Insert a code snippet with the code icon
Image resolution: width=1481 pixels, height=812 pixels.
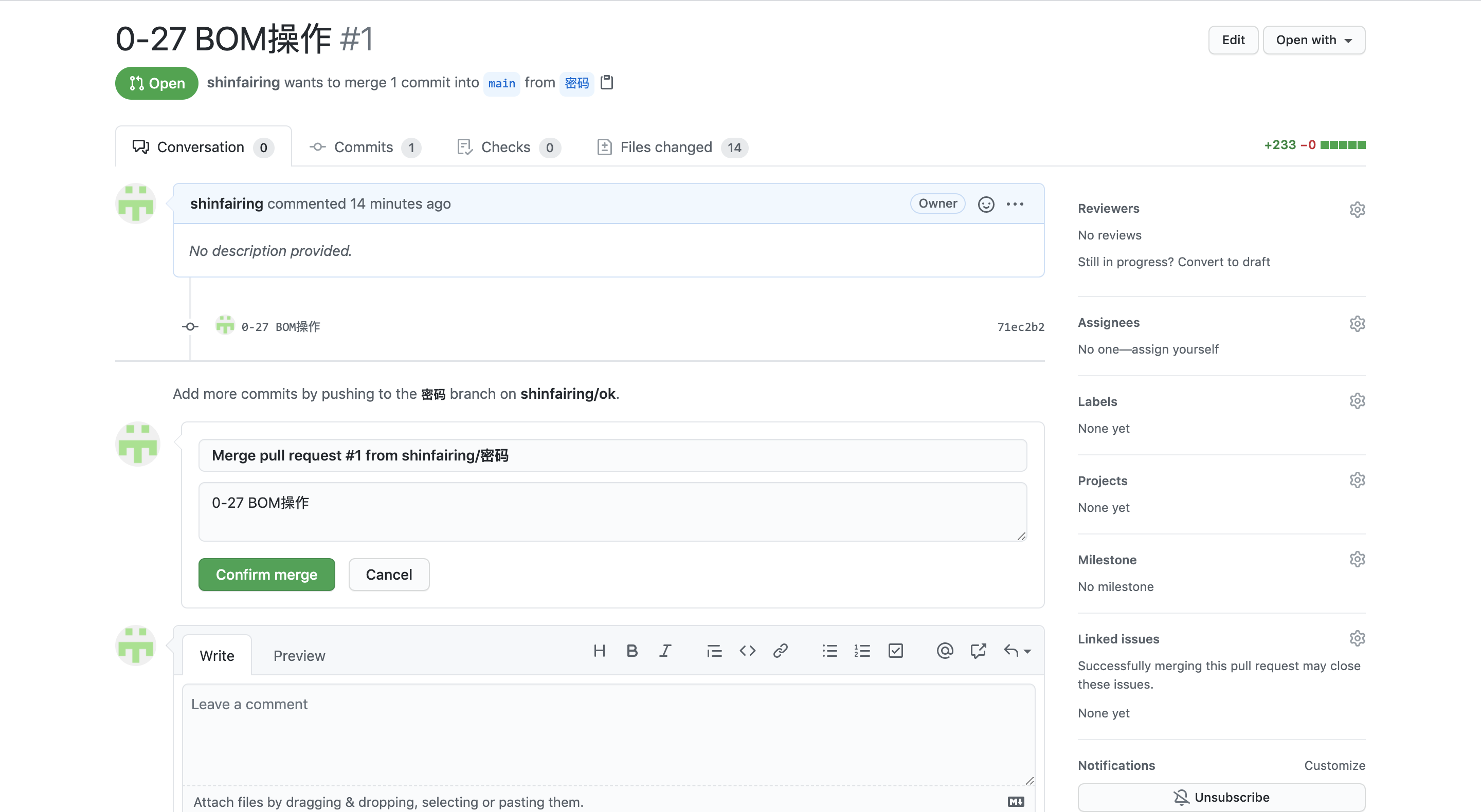click(747, 651)
